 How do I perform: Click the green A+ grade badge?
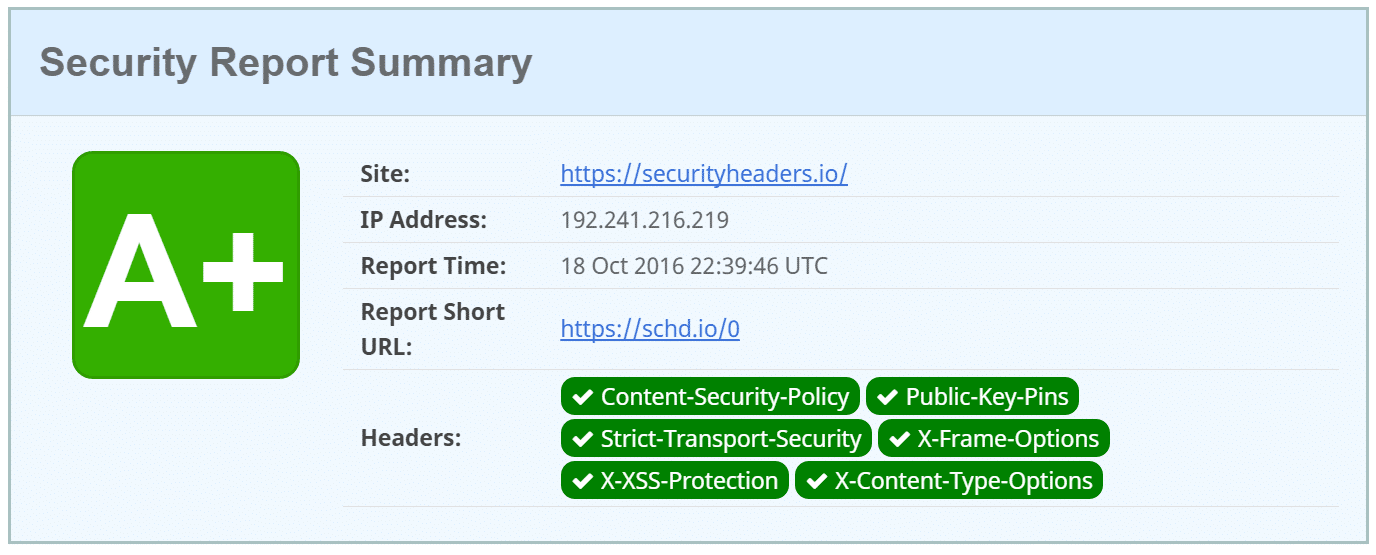coord(186,265)
